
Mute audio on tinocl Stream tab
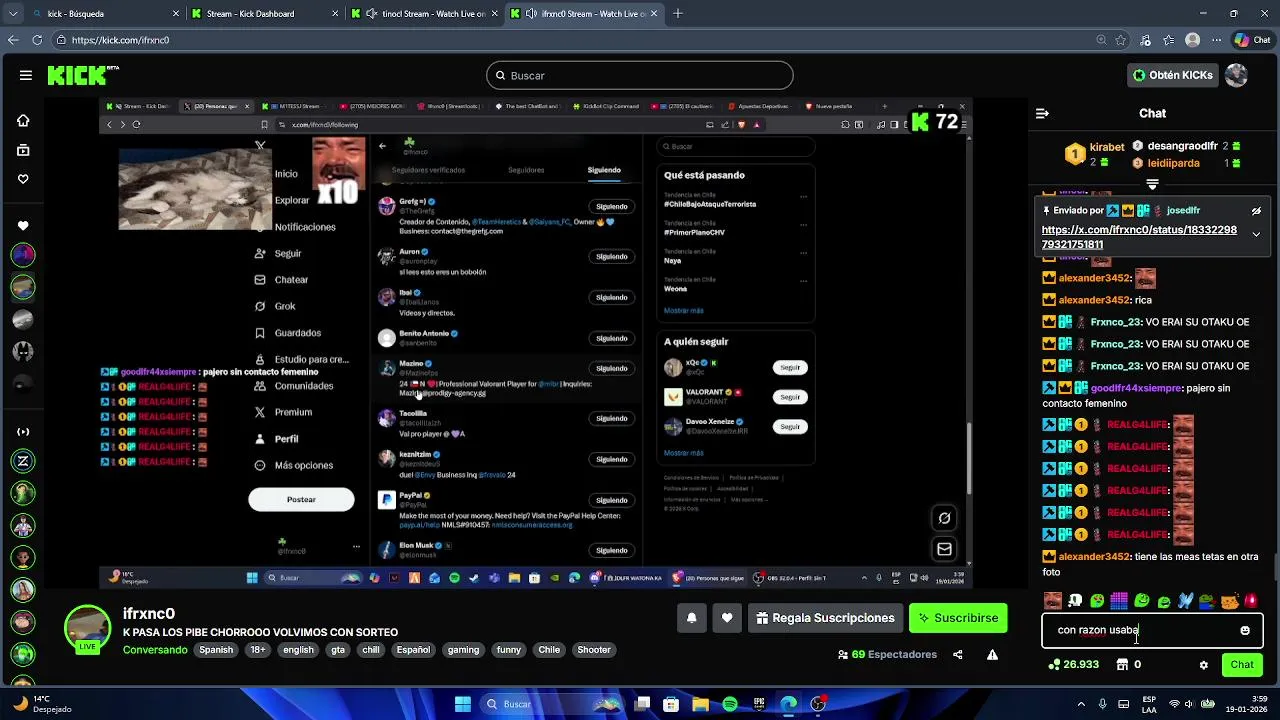(372, 14)
